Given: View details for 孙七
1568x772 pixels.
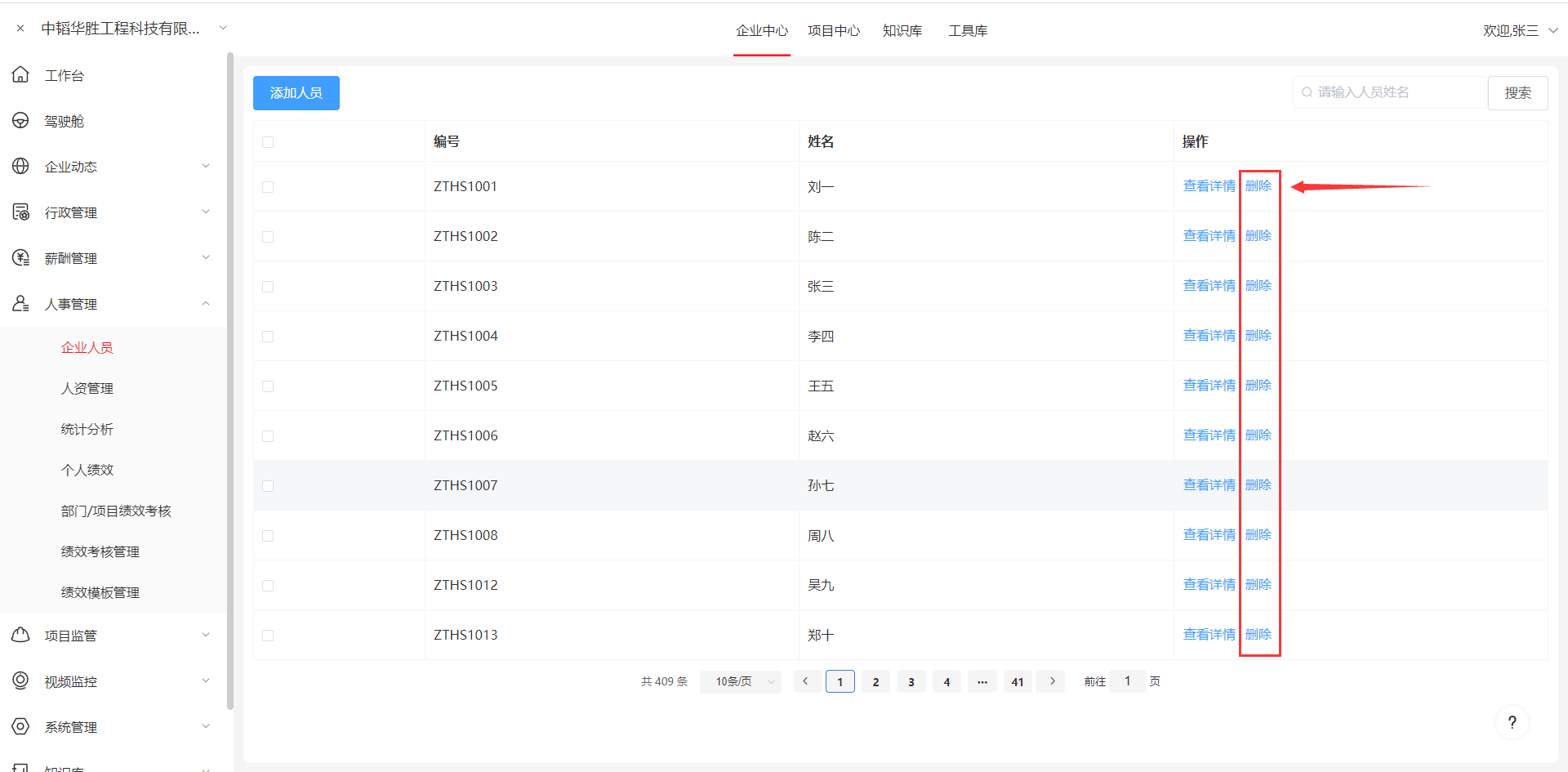Looking at the screenshot, I should click(x=1209, y=485).
